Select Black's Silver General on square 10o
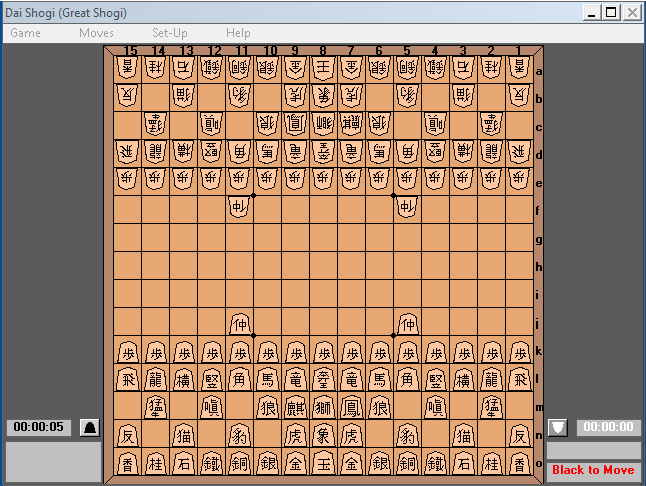The width and height of the screenshot is (646, 486). [267, 464]
